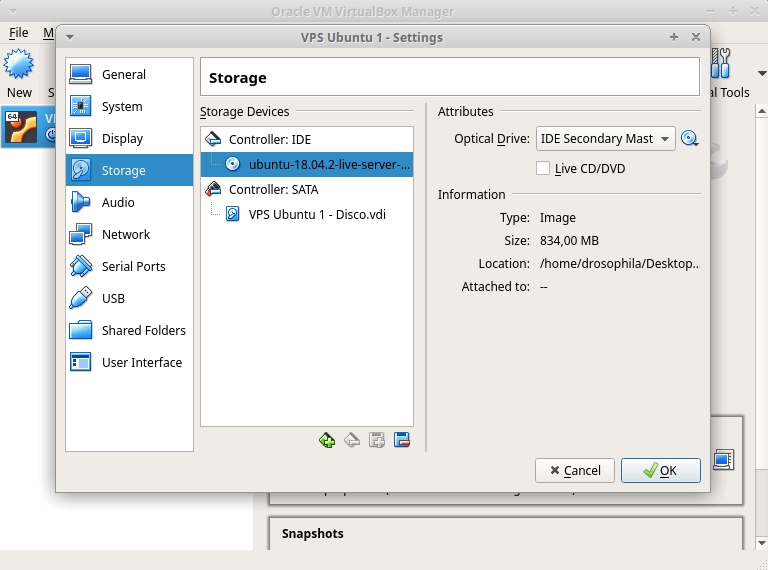
Task: Open the General settings category
Action: [x=123, y=75]
